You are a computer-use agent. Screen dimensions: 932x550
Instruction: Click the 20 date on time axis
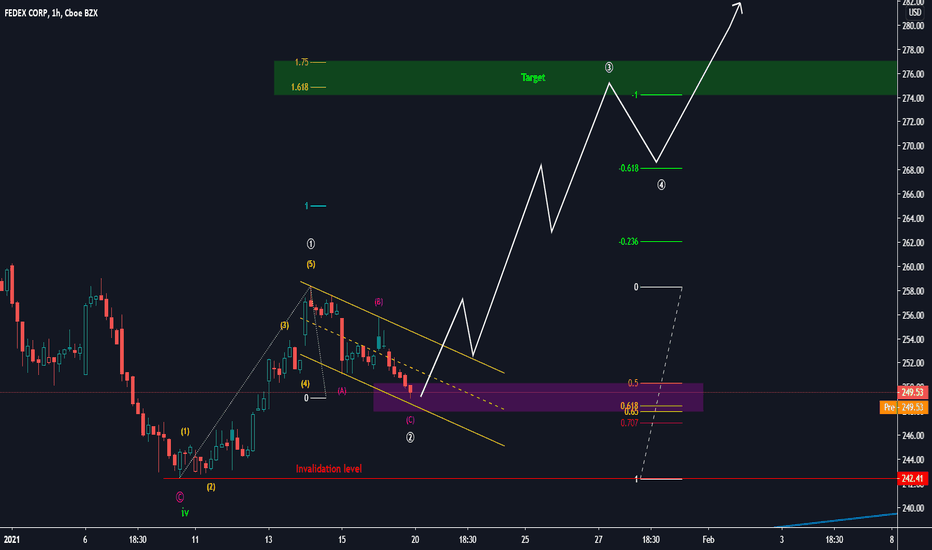pos(415,540)
